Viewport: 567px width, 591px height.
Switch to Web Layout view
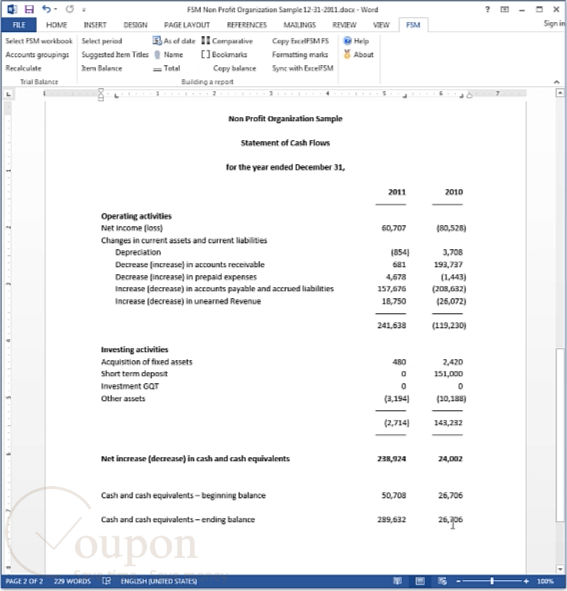click(x=442, y=581)
